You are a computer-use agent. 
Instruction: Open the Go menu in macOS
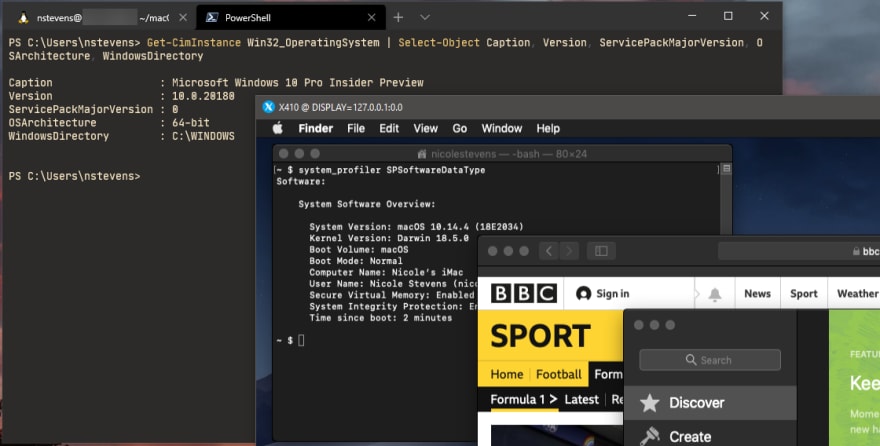460,128
